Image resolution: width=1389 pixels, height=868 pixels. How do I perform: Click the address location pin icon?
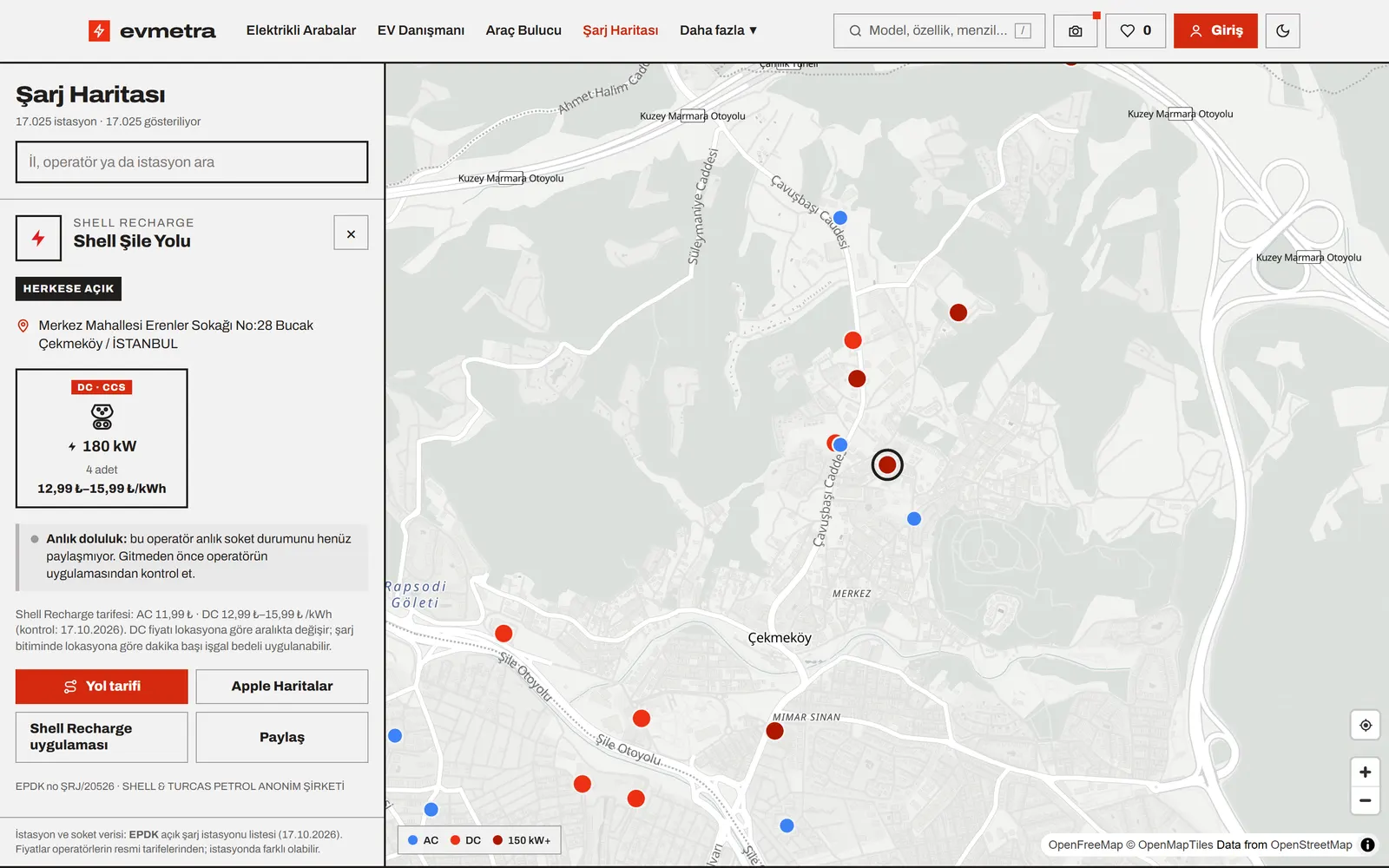pyautogui.click(x=23, y=326)
